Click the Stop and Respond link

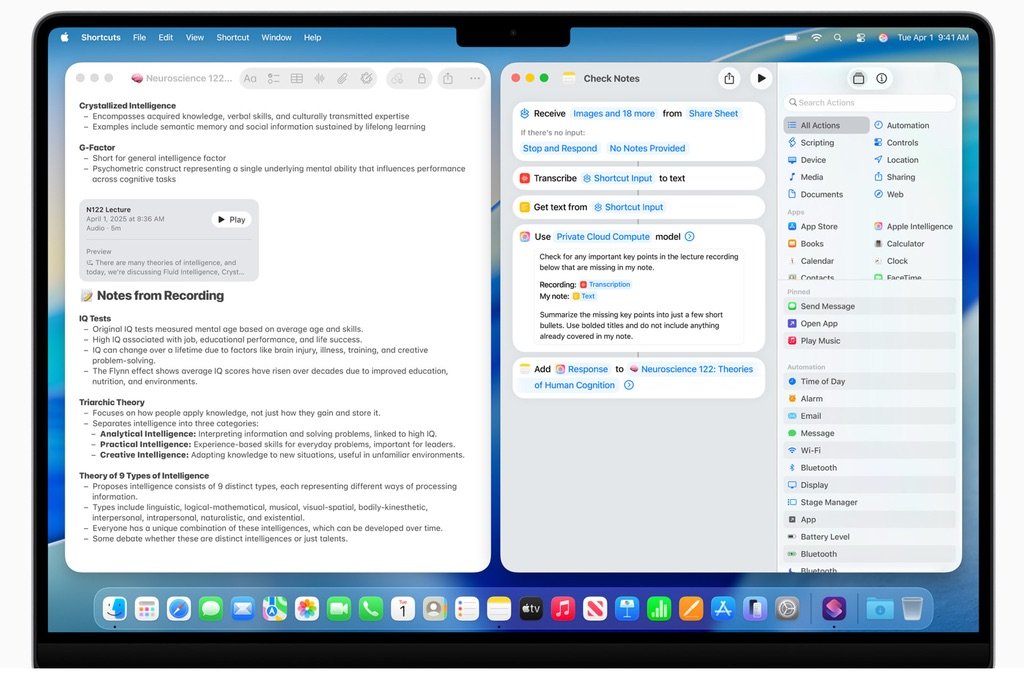(560, 148)
